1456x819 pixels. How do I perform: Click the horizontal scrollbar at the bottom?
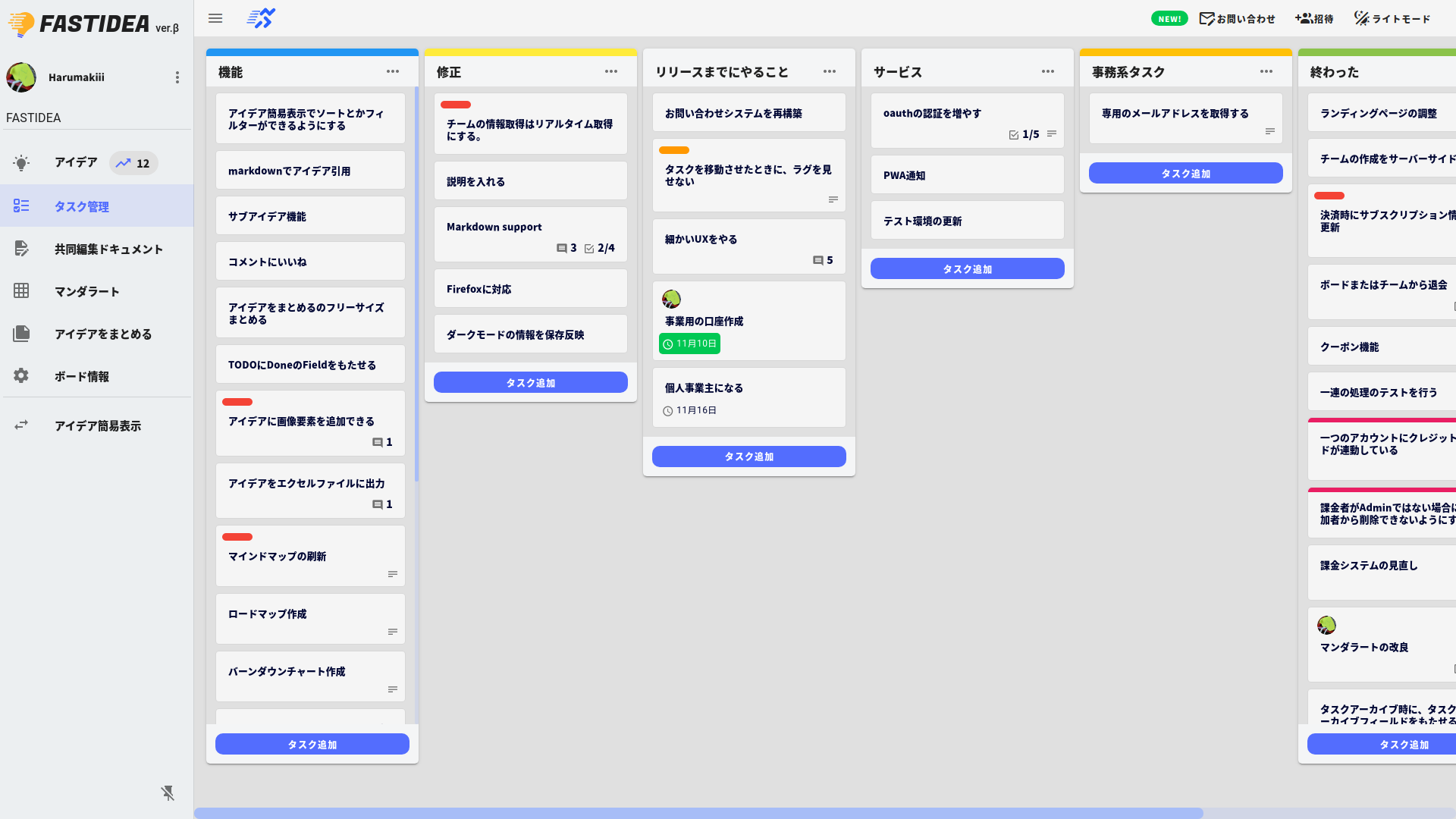[x=698, y=813]
